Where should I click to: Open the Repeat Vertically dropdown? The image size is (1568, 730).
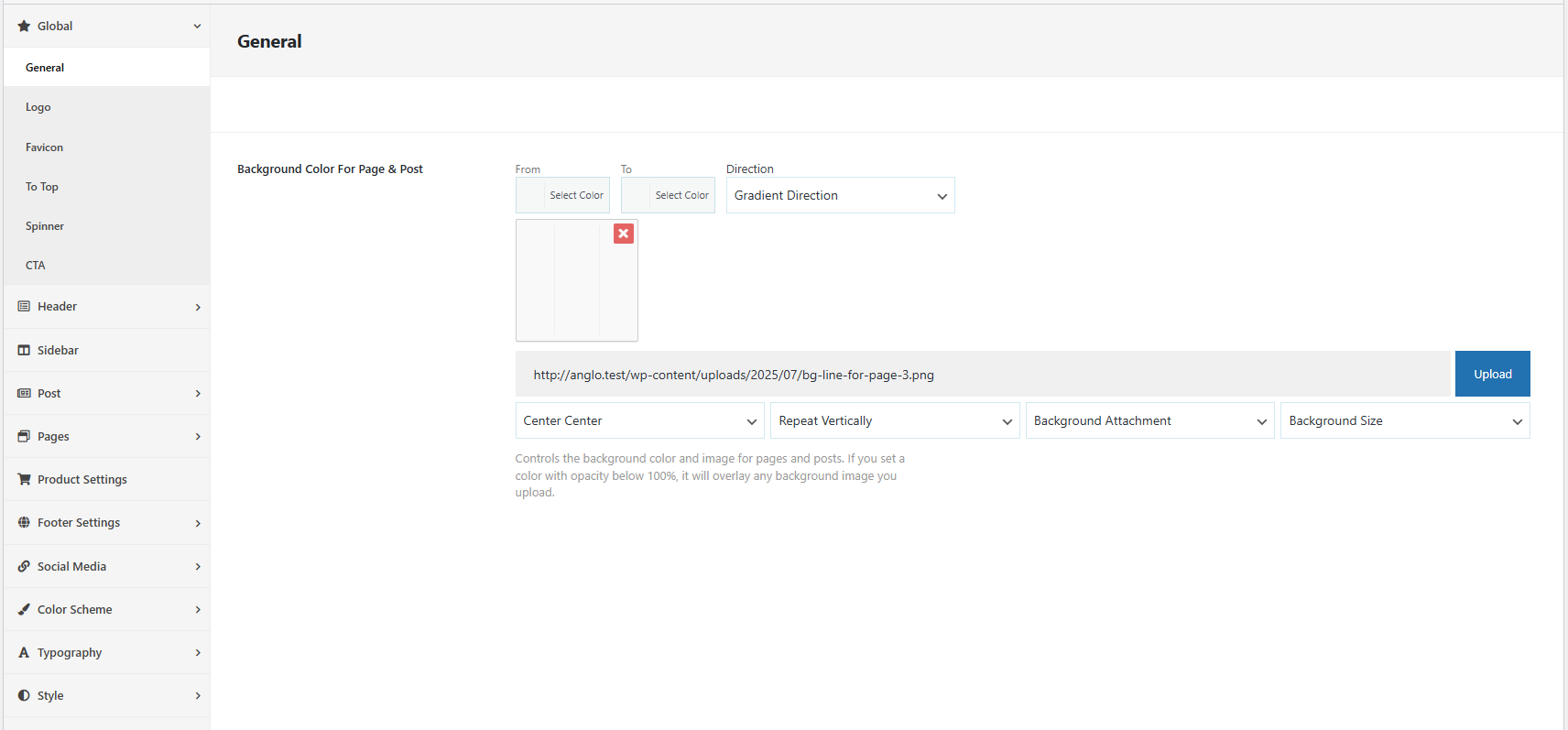[894, 421]
